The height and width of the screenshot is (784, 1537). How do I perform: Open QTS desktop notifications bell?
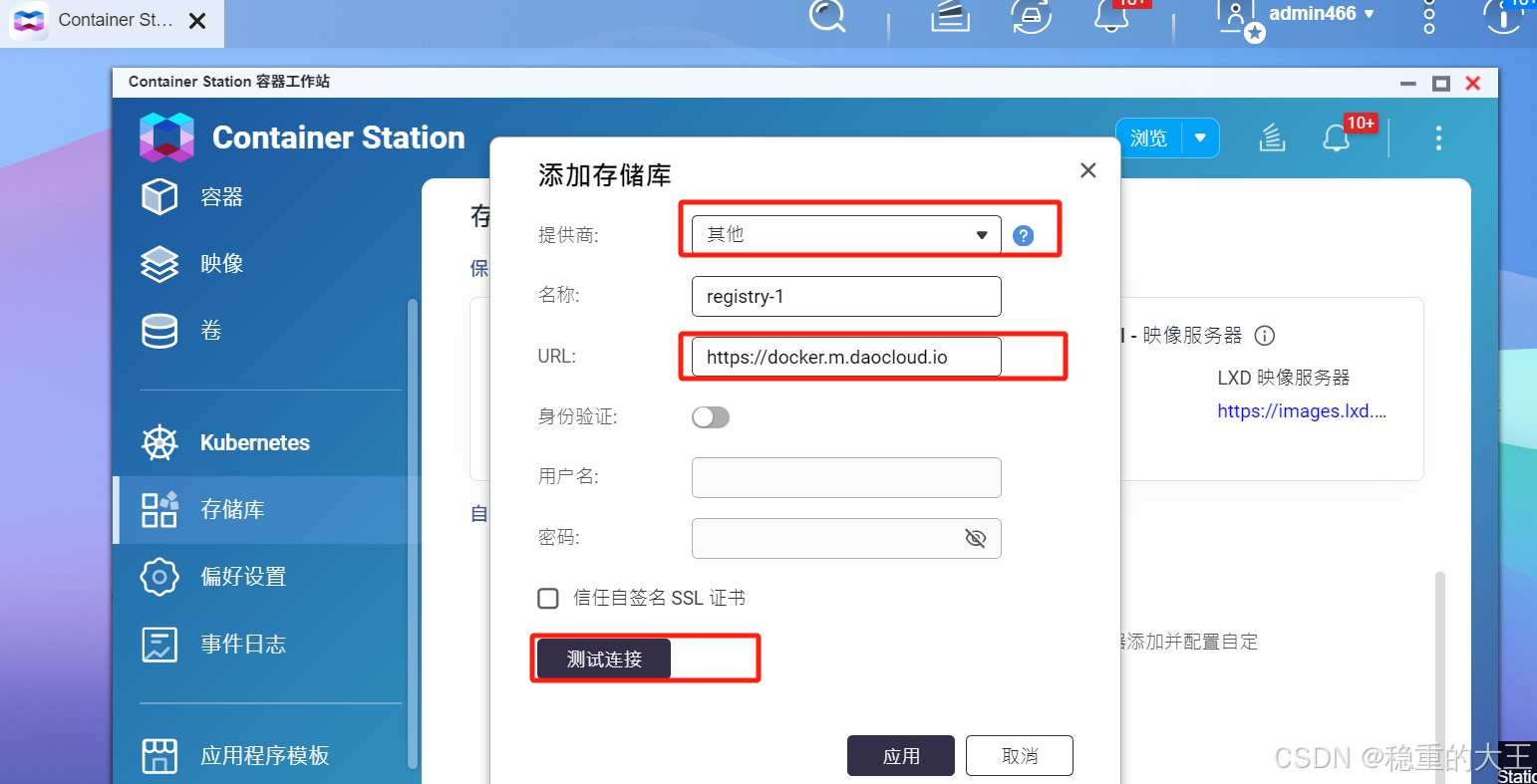[x=1111, y=14]
